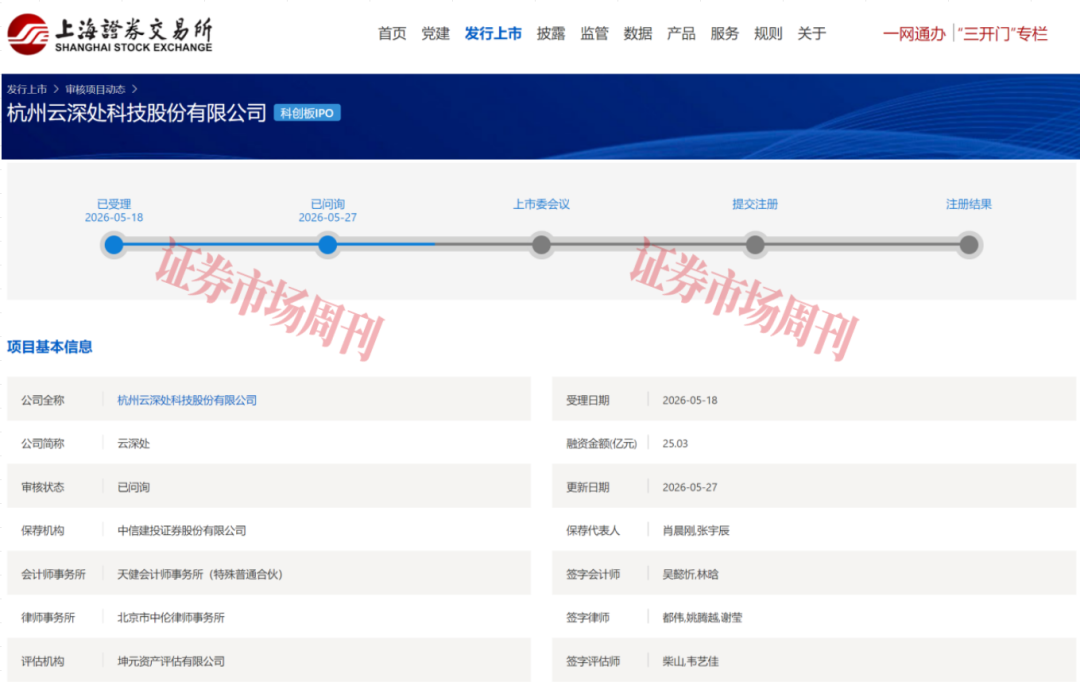Click the 更新日期 value 2026-05-27 in table

(x=690, y=487)
